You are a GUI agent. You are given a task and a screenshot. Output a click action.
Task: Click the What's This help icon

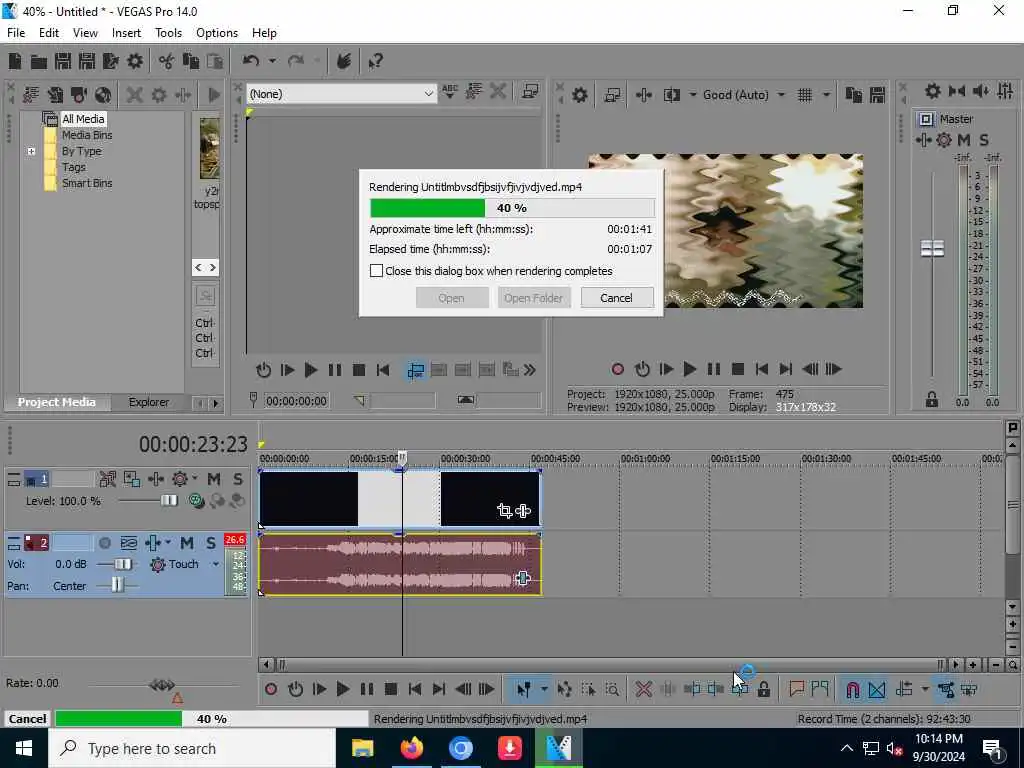pos(376,61)
